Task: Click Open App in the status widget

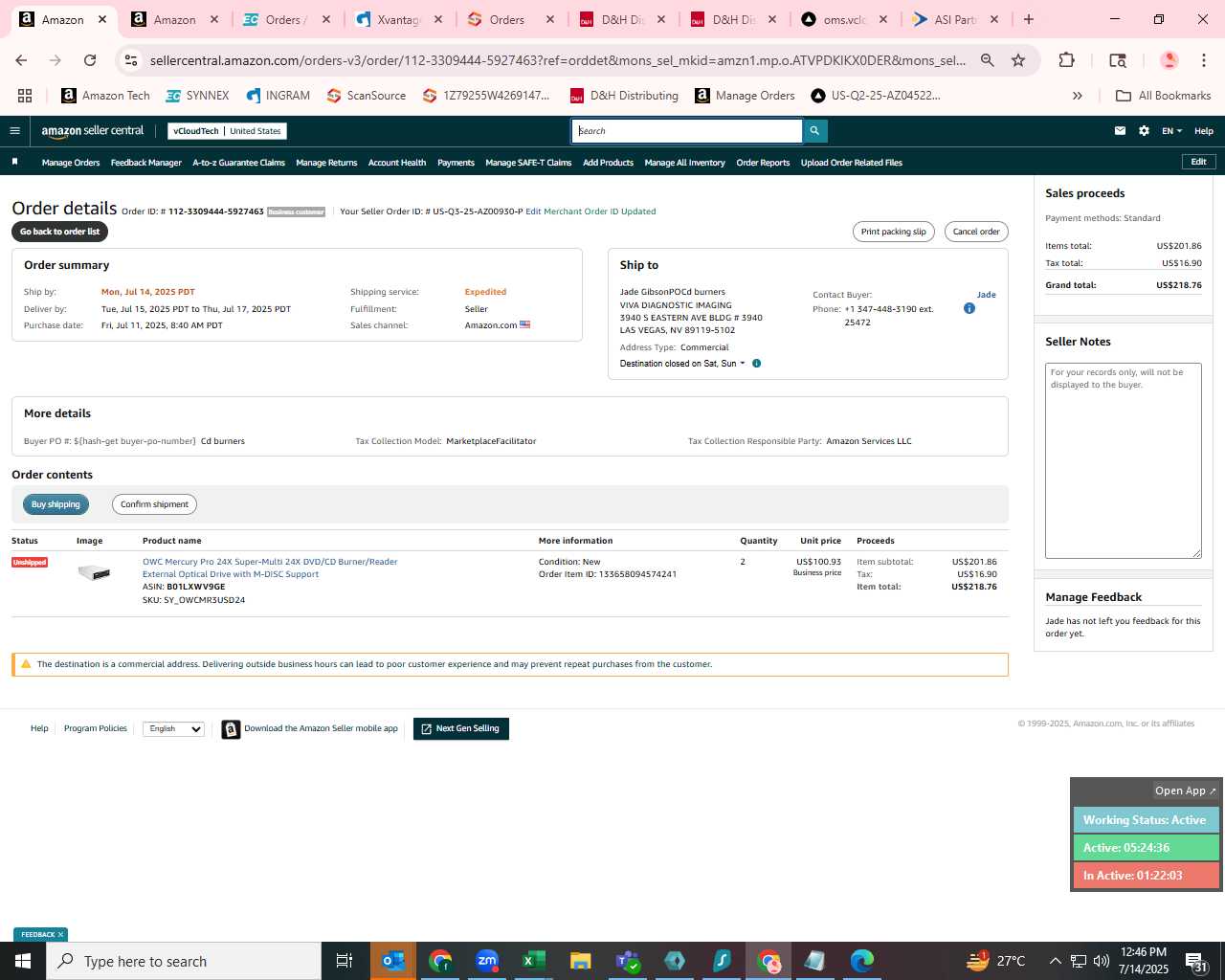Action: coord(1185,791)
